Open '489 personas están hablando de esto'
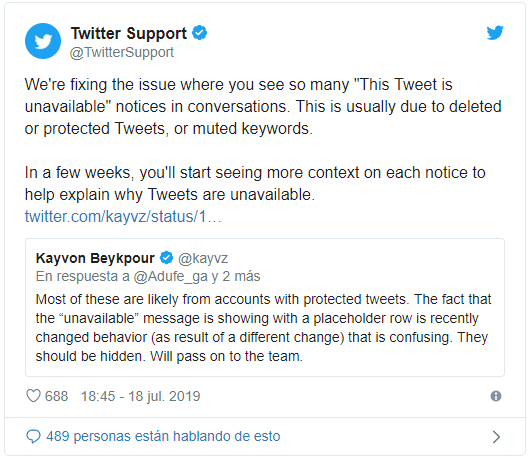 (163, 436)
